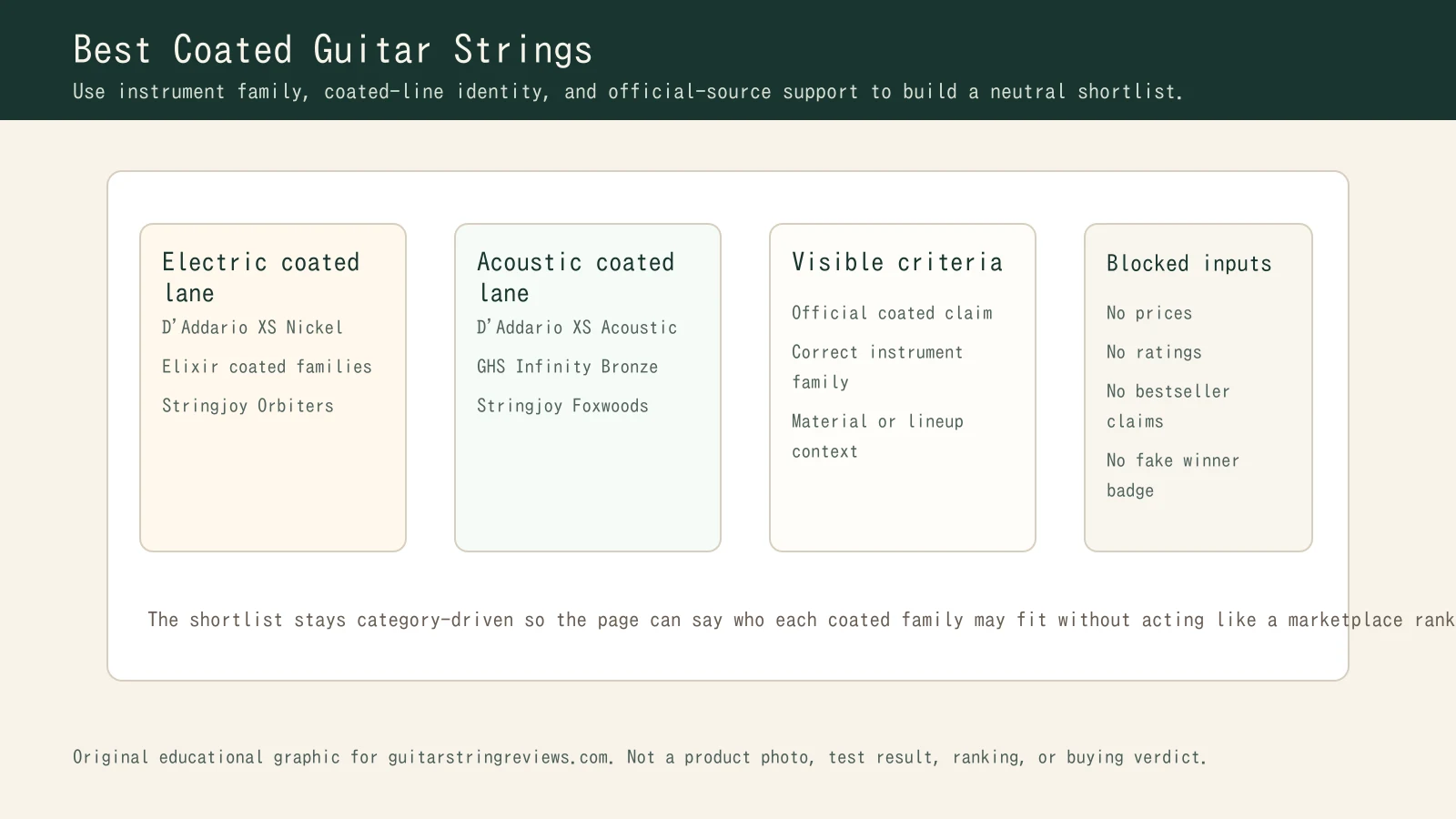The image size is (1456, 819).
Task: Select Correct instrument family criterion
Action: [x=876, y=367]
